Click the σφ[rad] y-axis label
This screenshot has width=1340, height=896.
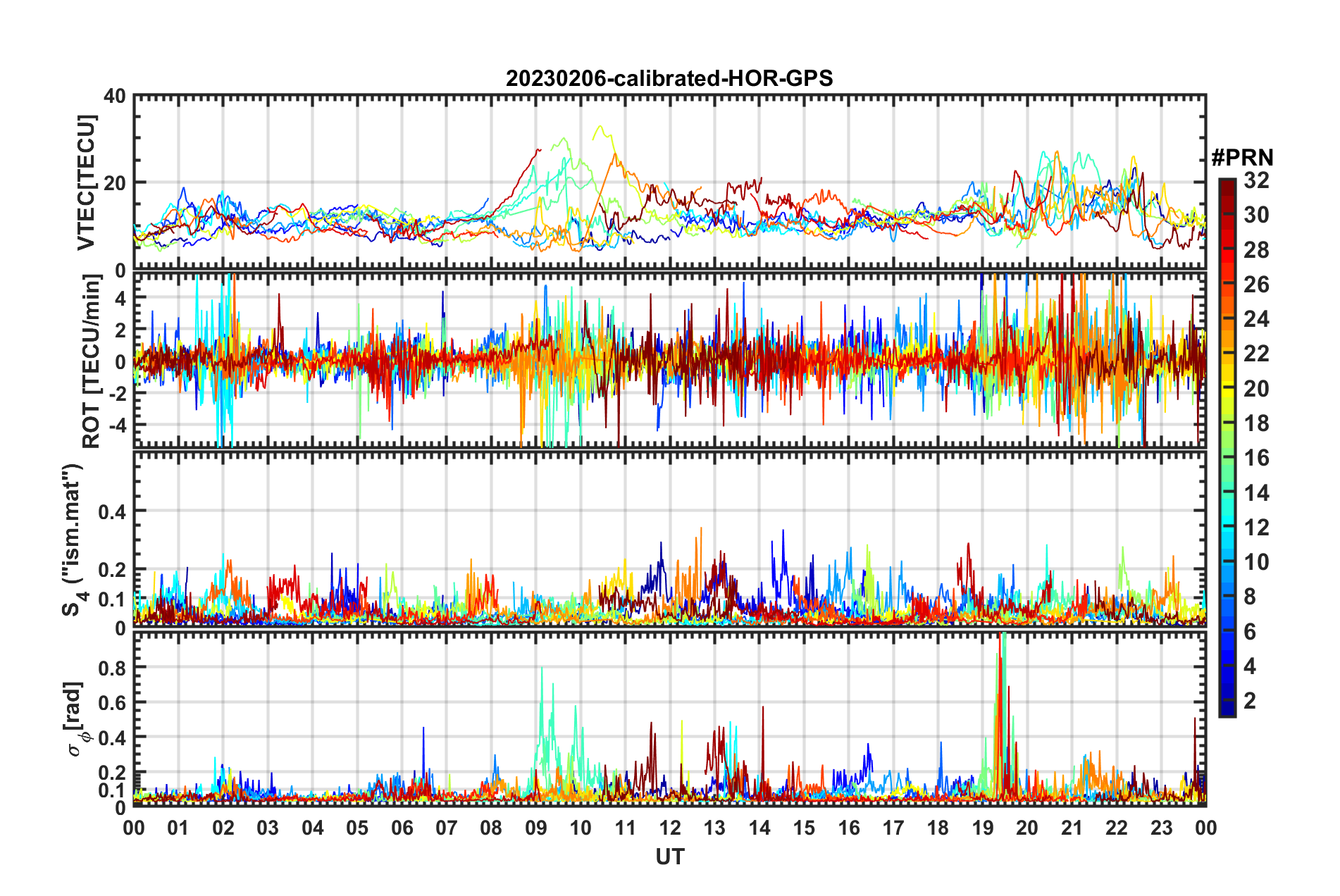(75, 718)
